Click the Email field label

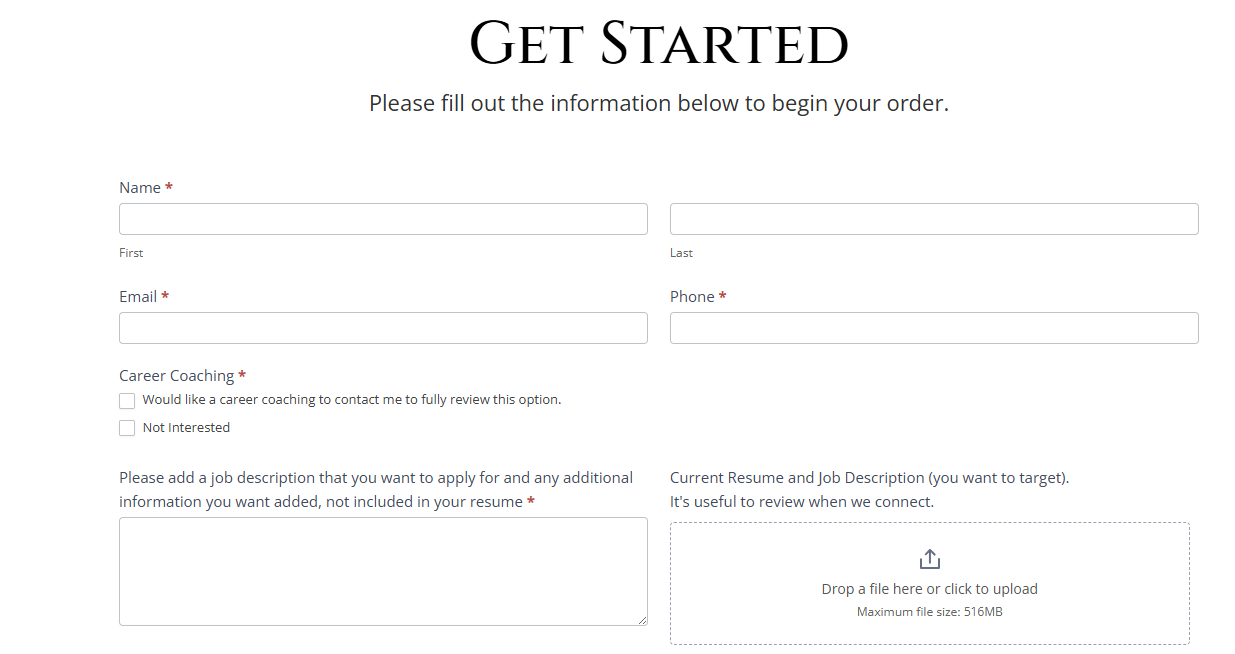point(138,297)
